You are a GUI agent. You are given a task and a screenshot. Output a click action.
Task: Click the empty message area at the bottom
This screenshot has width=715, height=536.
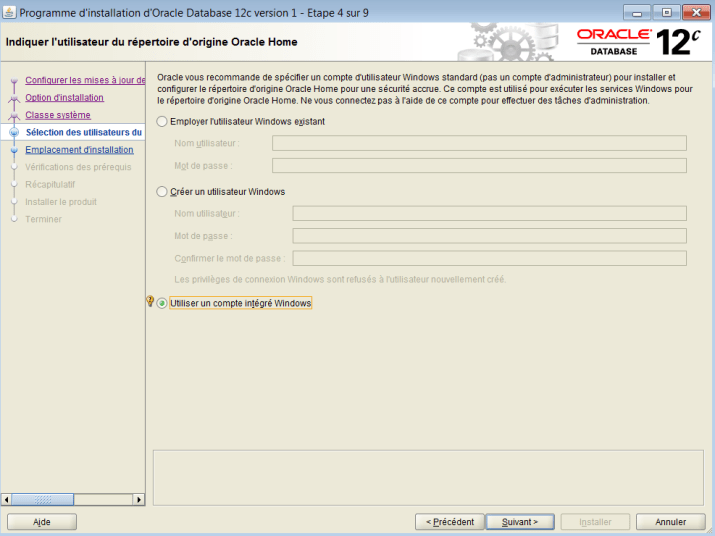point(428,478)
